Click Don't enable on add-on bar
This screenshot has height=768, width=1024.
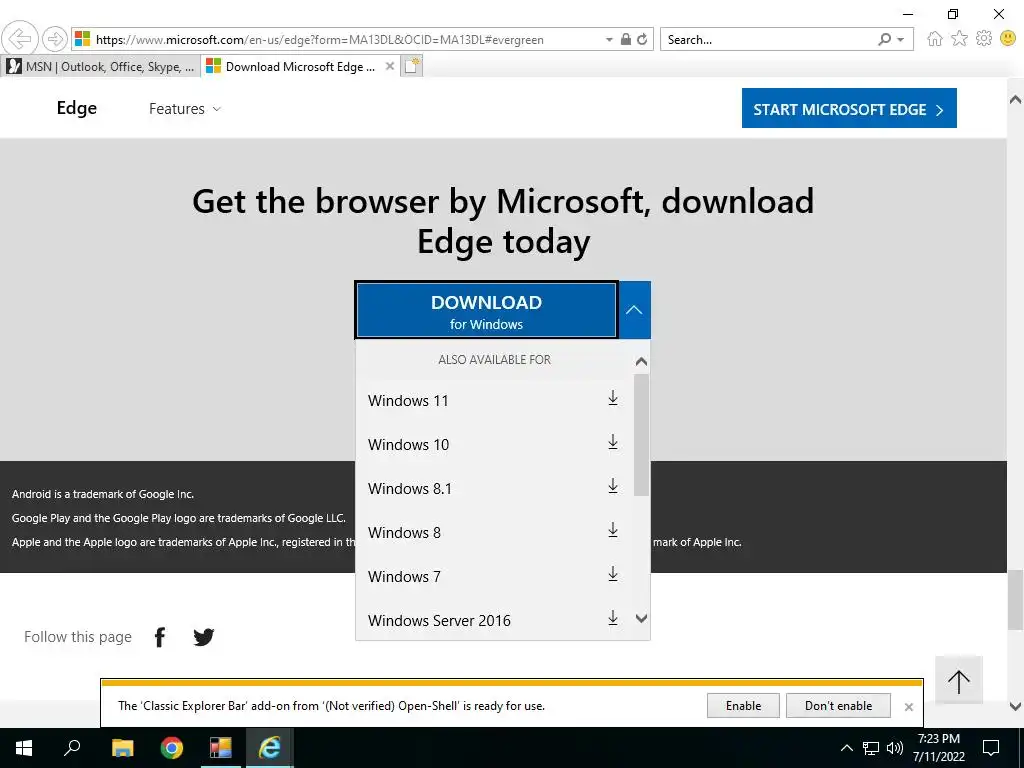[x=839, y=706]
